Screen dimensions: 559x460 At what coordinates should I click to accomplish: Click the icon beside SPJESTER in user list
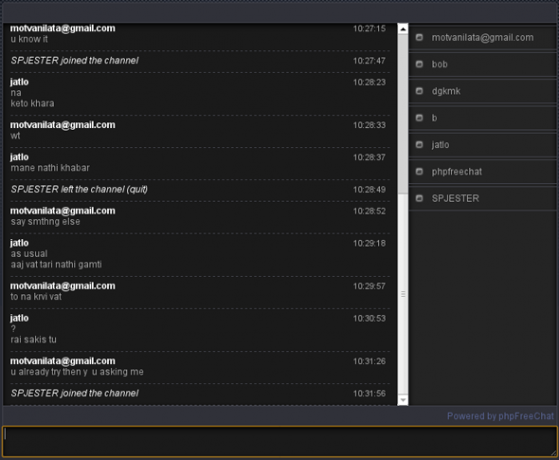(419, 198)
